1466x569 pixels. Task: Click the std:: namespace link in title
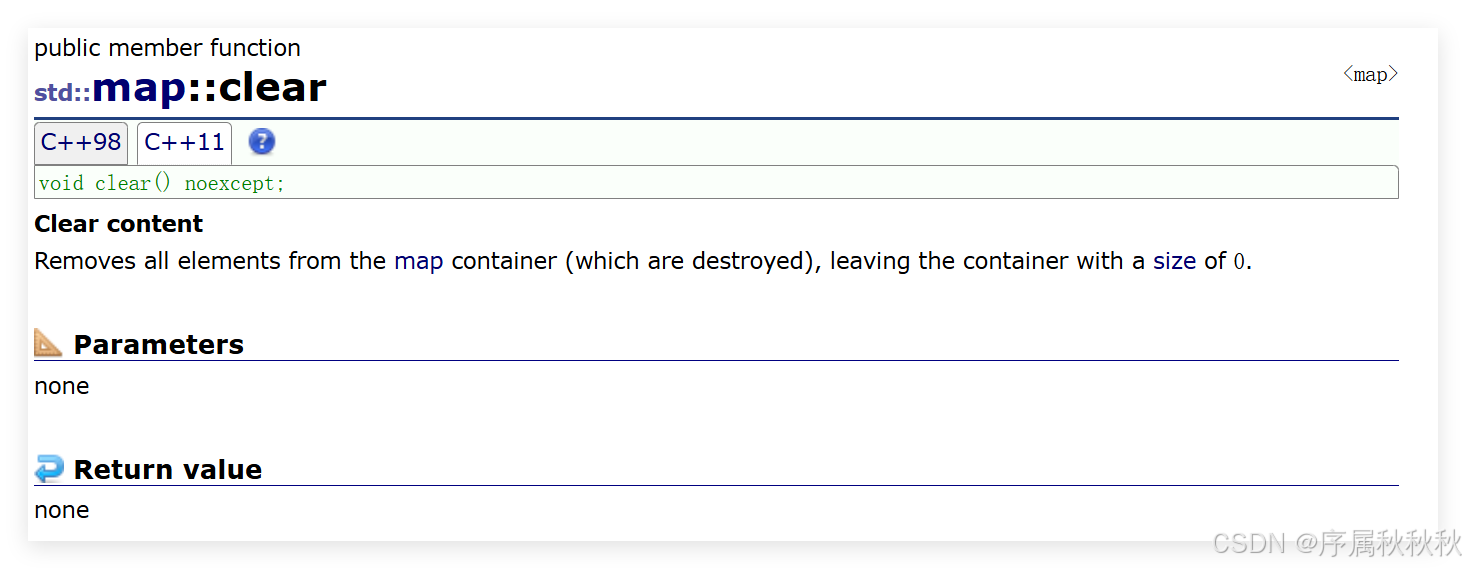(x=62, y=93)
